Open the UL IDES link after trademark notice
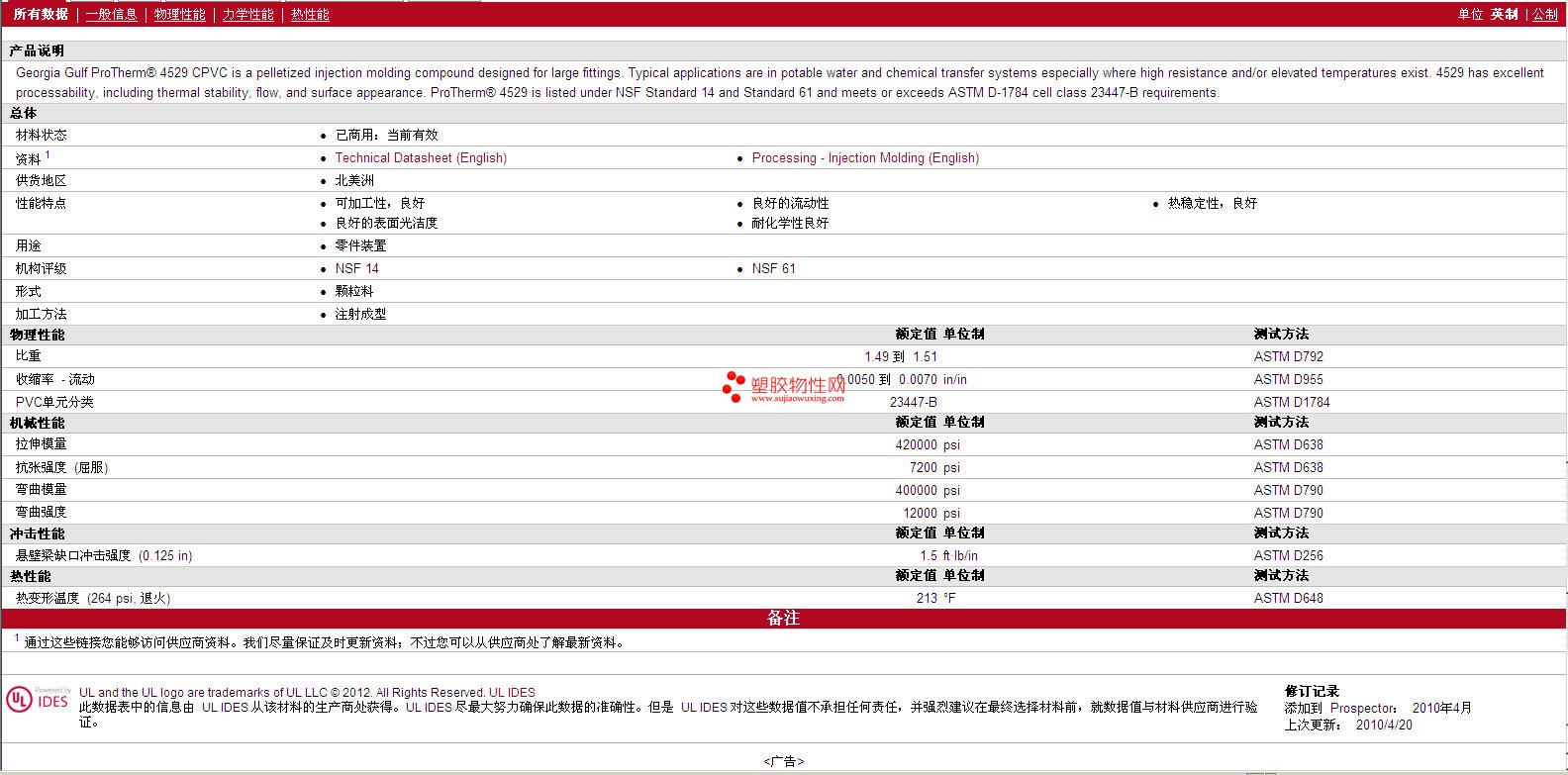The width and height of the screenshot is (1568, 775). click(512, 693)
